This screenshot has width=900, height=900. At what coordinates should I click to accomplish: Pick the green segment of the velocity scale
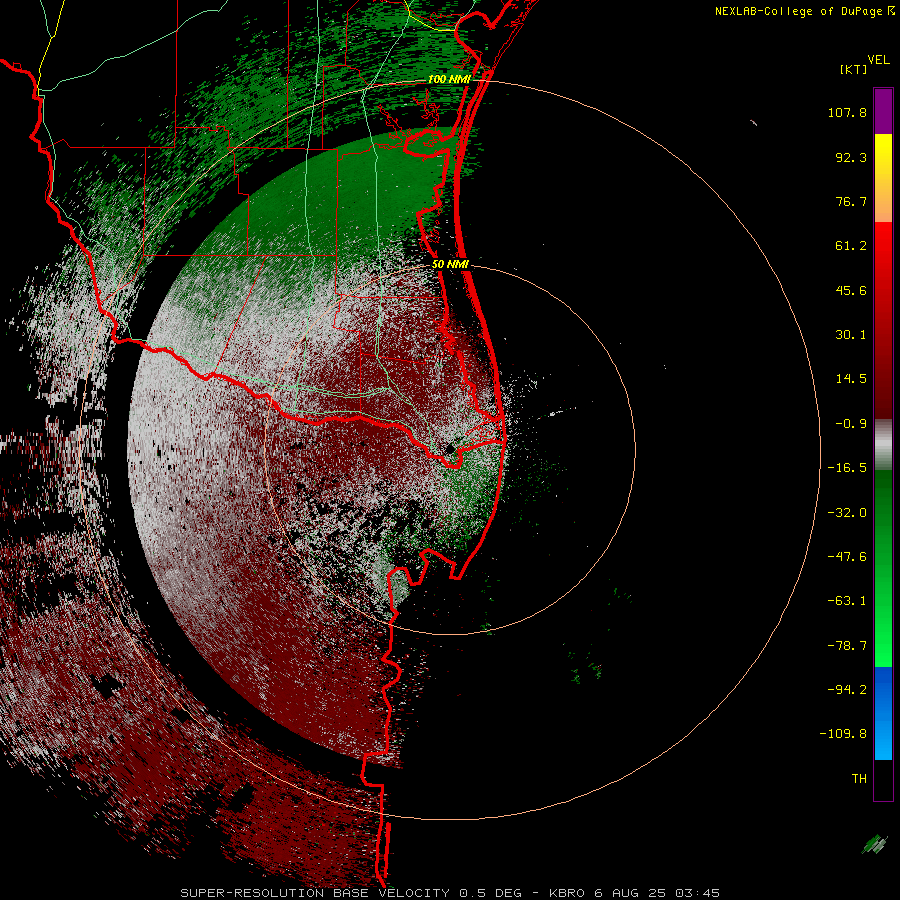coord(883,568)
